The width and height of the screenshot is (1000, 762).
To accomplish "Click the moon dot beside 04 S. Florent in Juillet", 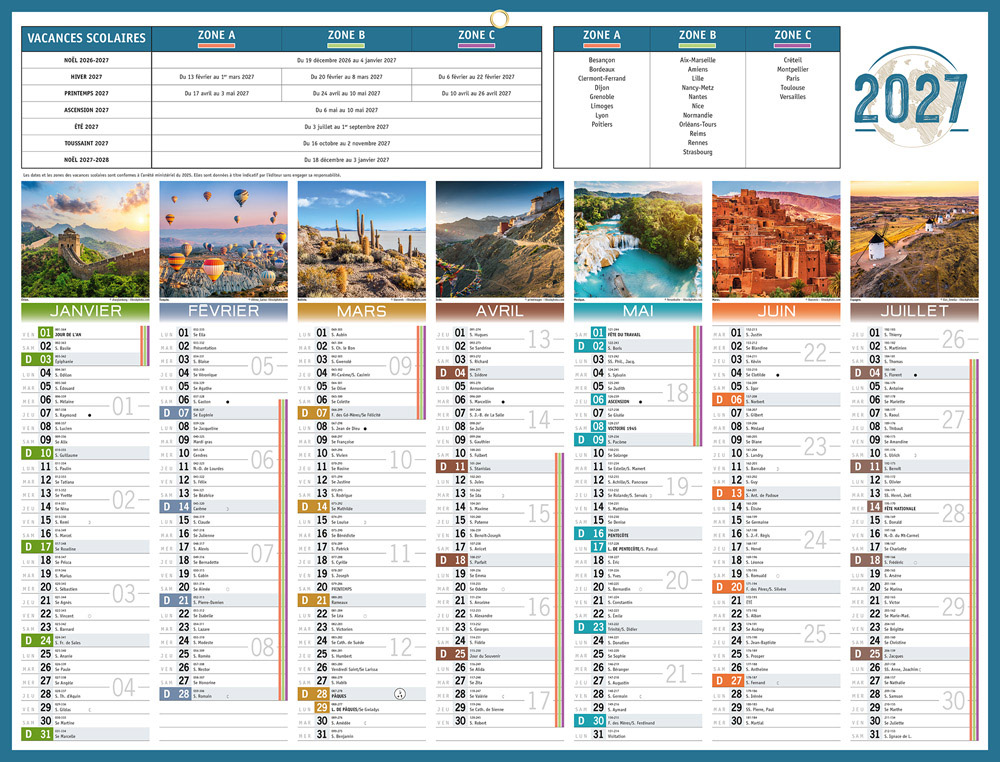I will click(915, 375).
